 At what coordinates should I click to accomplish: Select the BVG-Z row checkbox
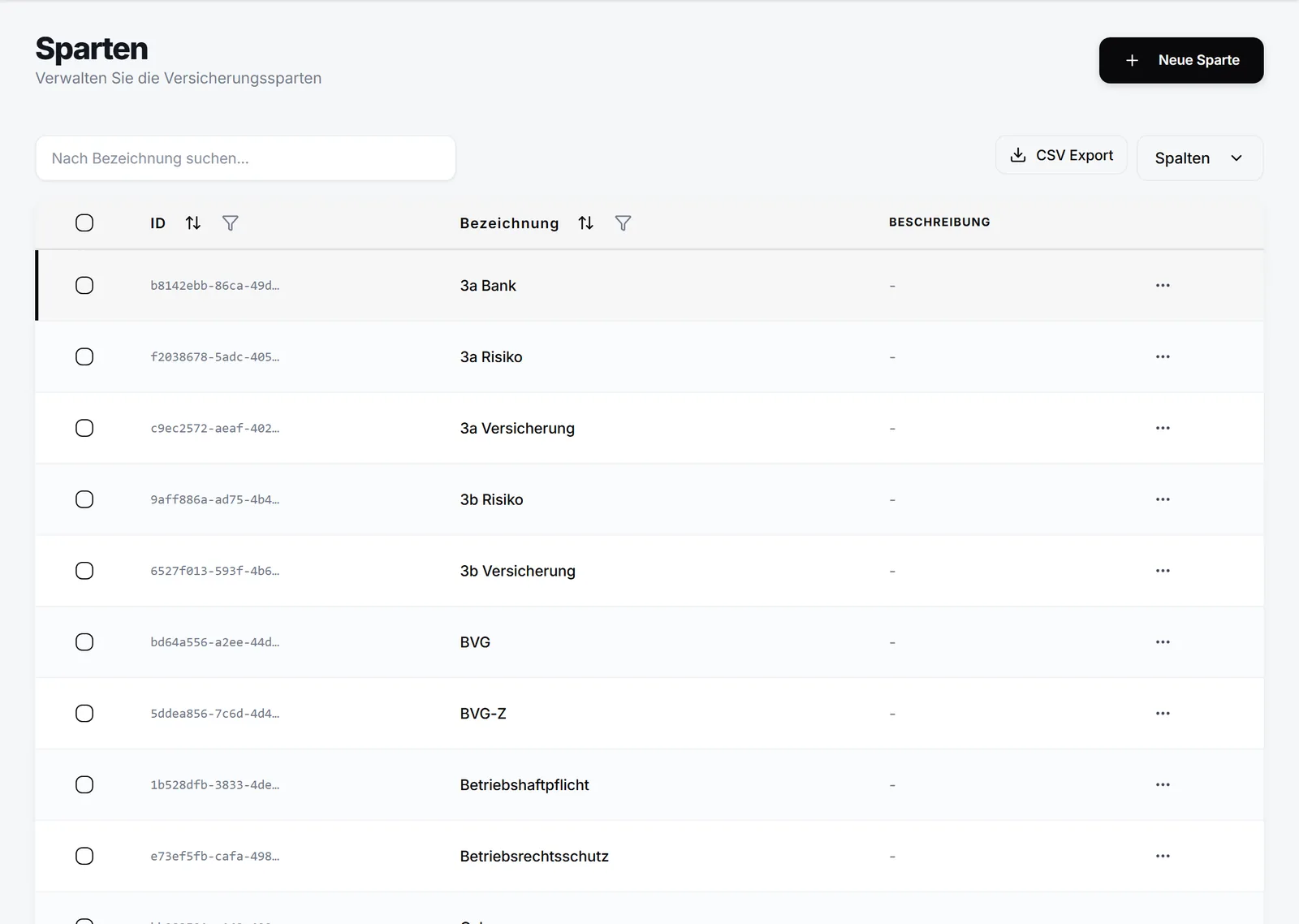(x=84, y=714)
